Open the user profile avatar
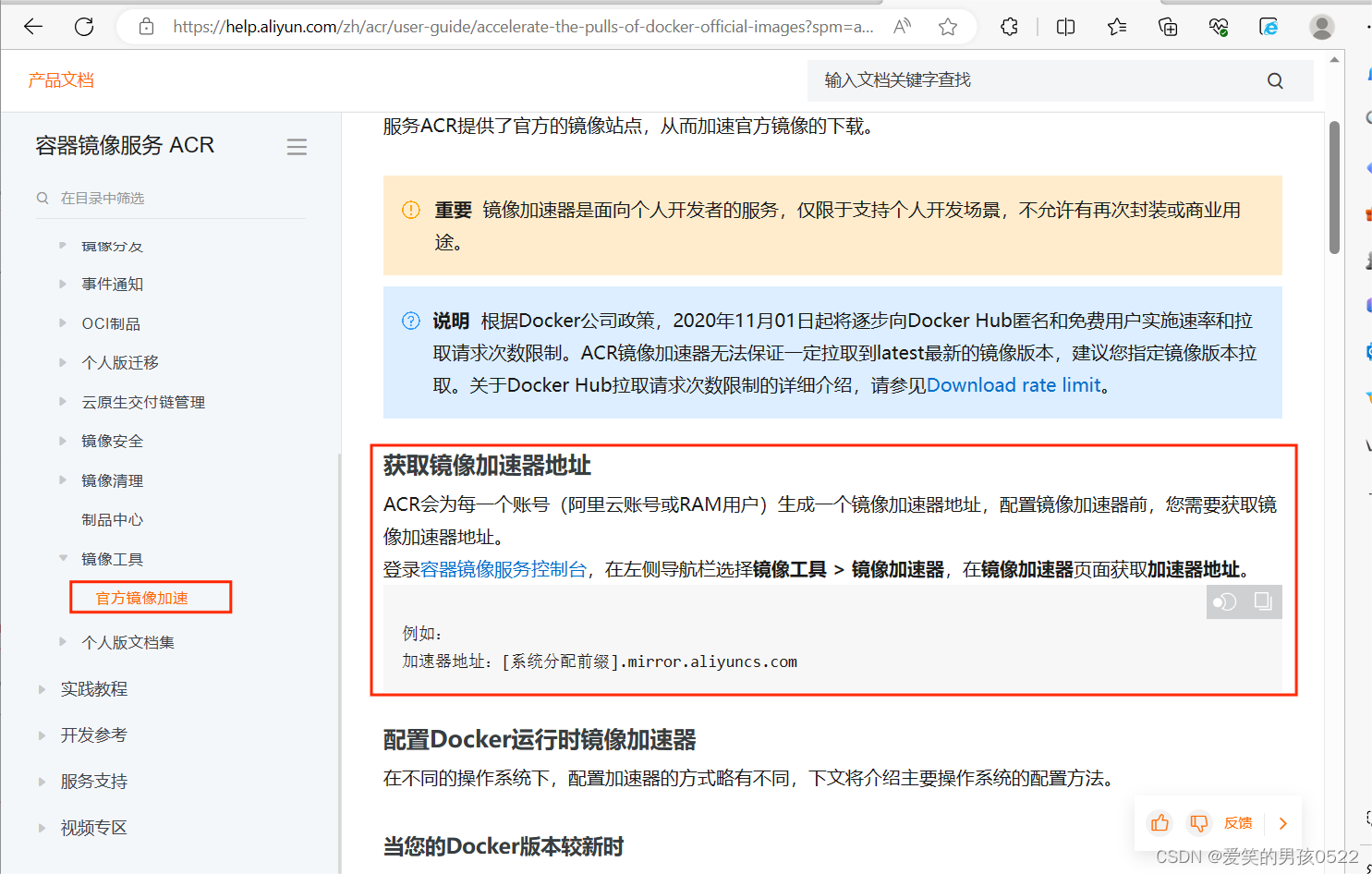Viewport: 1372px width, 874px height. pos(1322,27)
